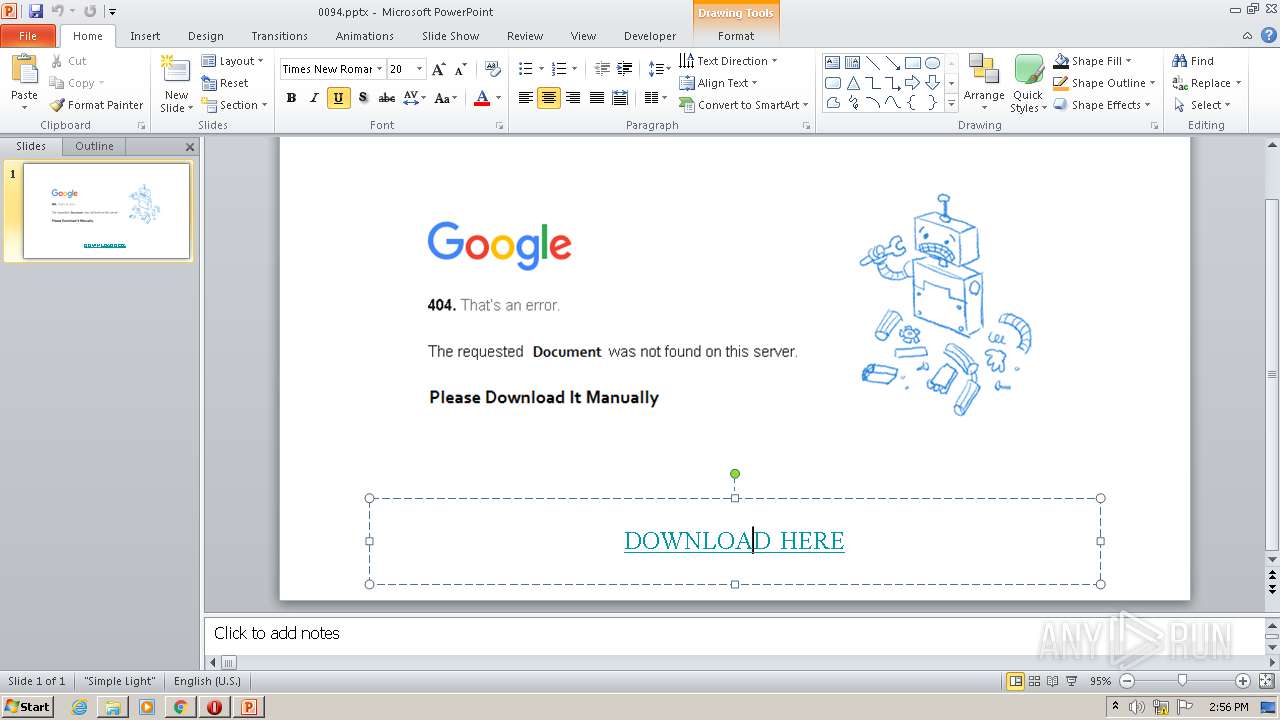Viewport: 1280px width, 720px height.
Task: Start Slide Show from status bar
Action: 1071,681
